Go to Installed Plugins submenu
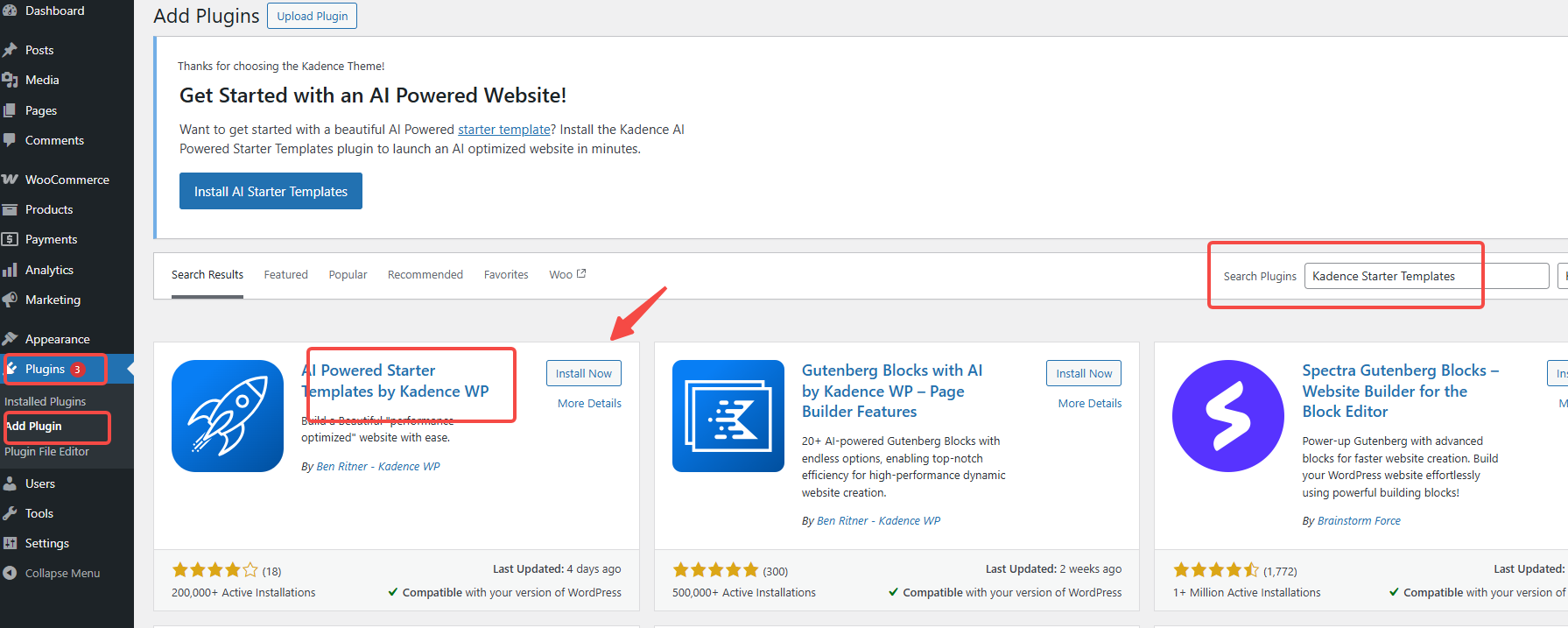1568x628 pixels. point(46,401)
